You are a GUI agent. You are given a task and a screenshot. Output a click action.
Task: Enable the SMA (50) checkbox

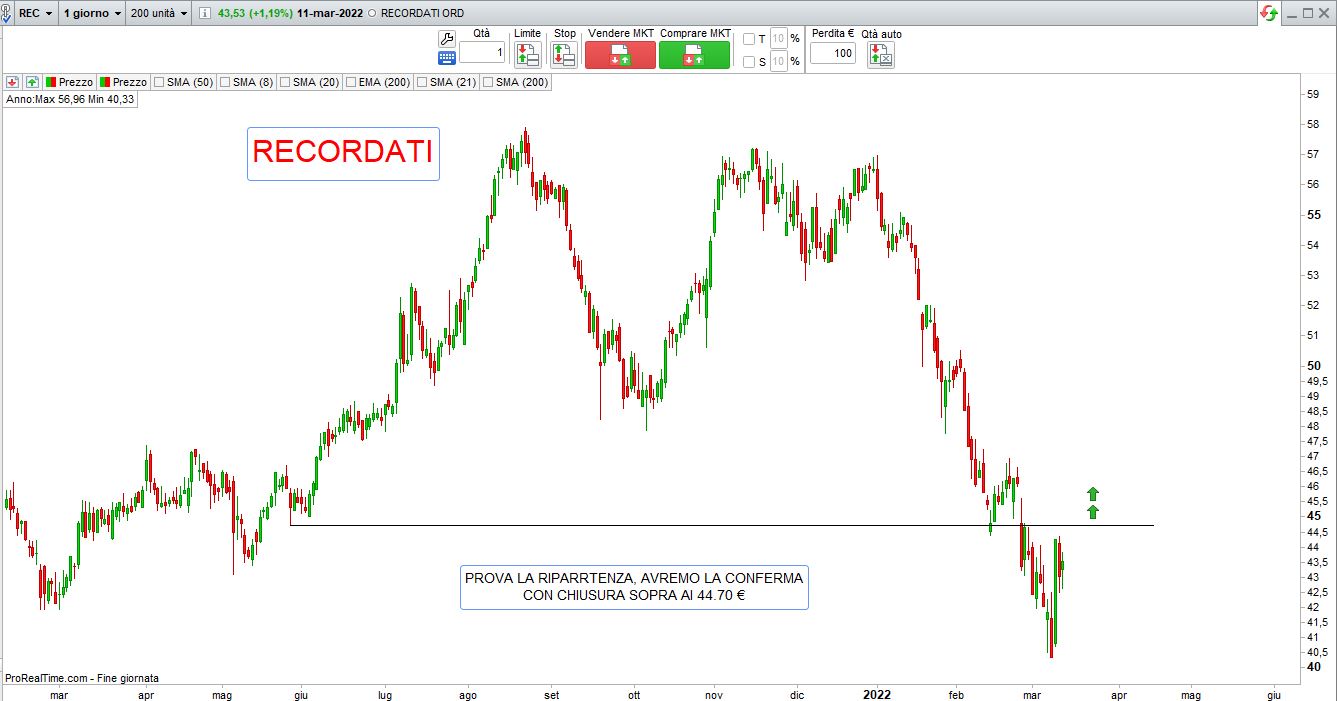click(x=160, y=82)
